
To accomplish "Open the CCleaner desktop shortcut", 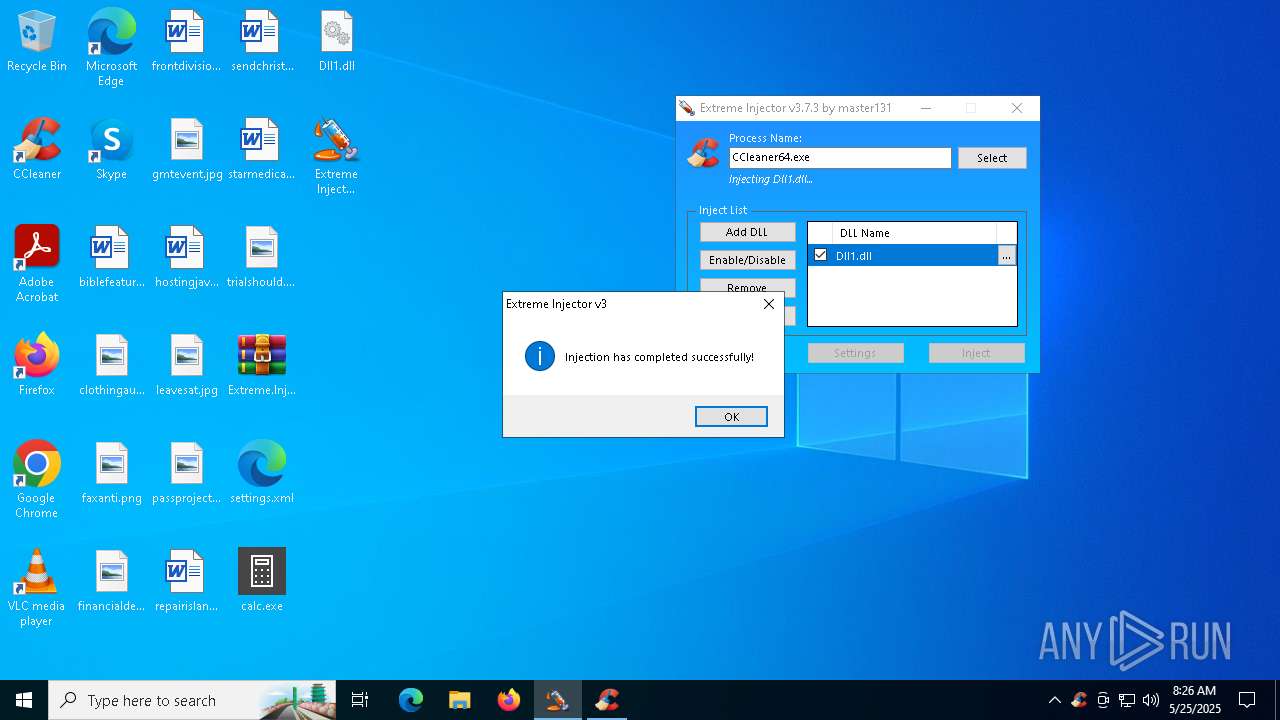I will [37, 150].
